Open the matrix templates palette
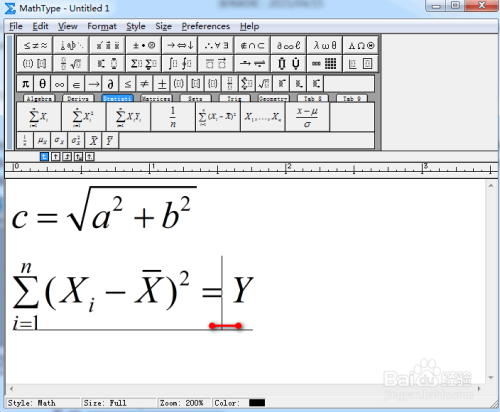Viewport: 500px width, 412px height. [325, 63]
